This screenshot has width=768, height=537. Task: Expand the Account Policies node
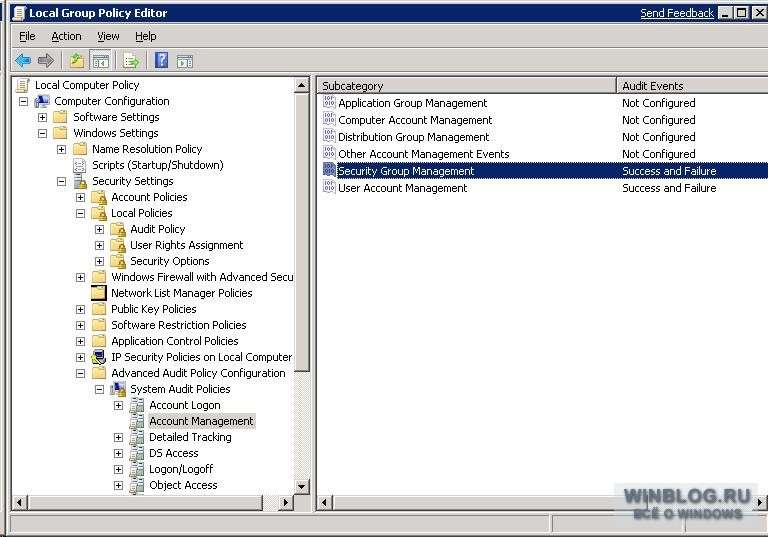tap(80, 197)
